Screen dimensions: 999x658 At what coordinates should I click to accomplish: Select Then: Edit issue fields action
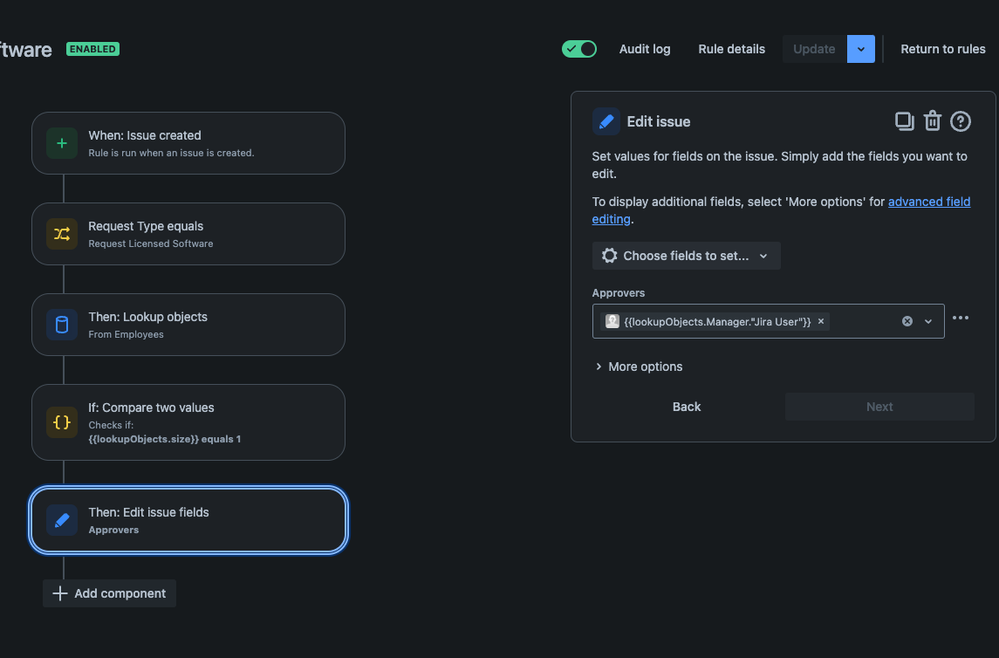point(188,520)
